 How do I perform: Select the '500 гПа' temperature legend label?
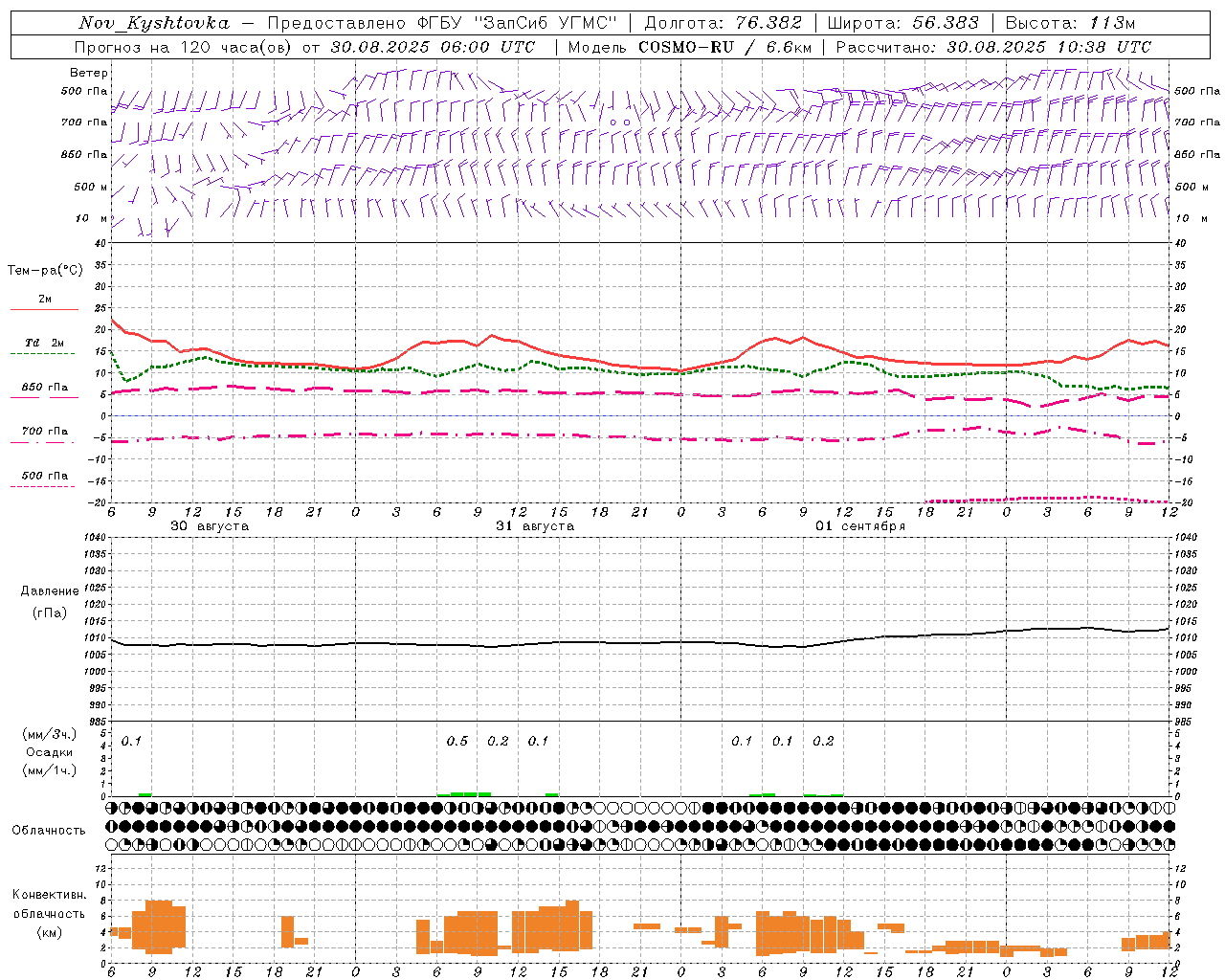point(45,476)
